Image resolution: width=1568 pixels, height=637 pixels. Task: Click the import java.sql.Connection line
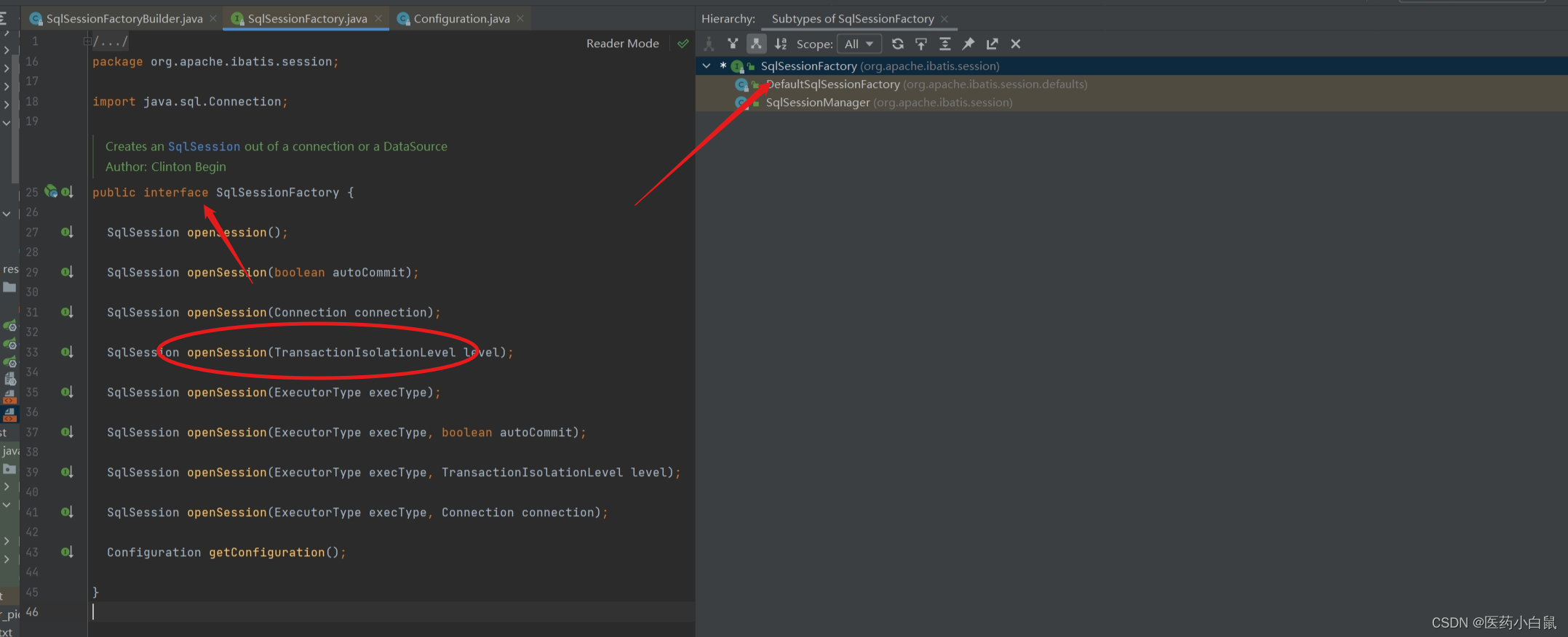190,102
